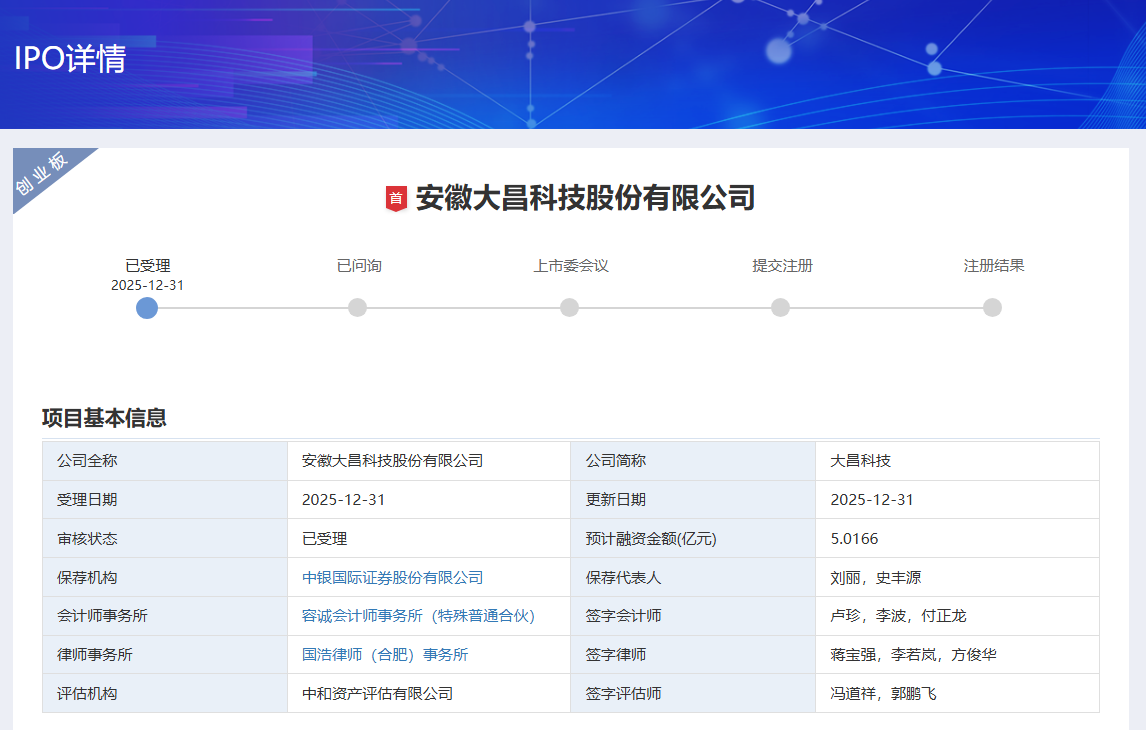Open the 国浩律师（合肥）事务所 law firm link
The width and height of the screenshot is (1146, 730).
pos(385,655)
